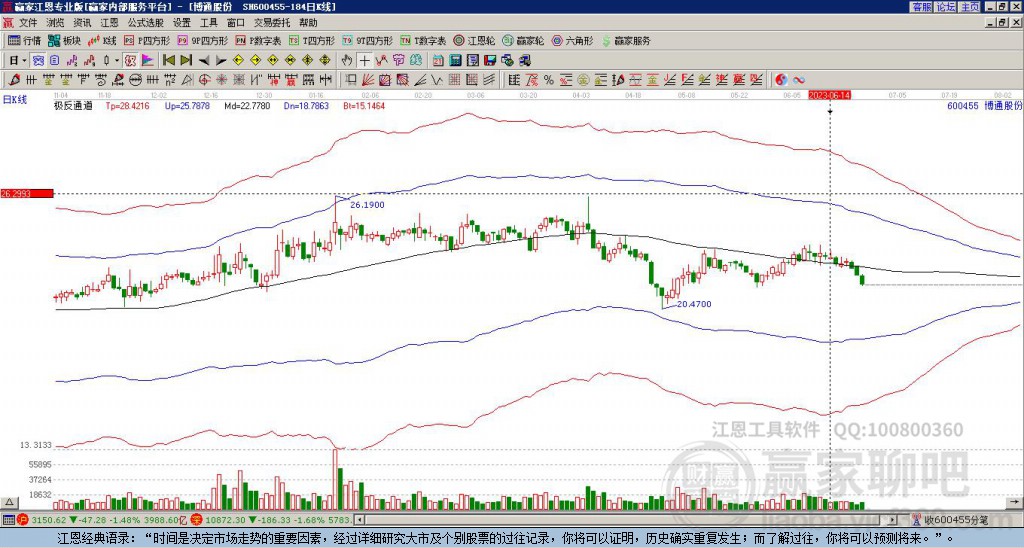Click the 26.1900 high price label
The height and width of the screenshot is (548, 1024).
click(367, 204)
